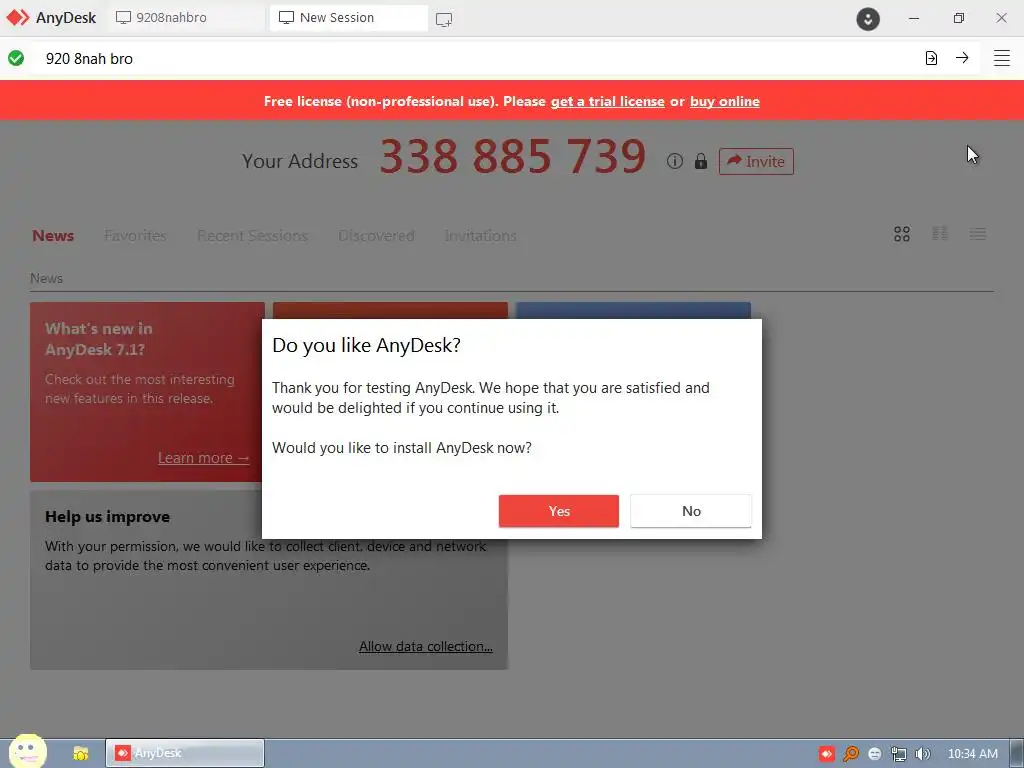Click 'Allow data collection...' link

[426, 646]
